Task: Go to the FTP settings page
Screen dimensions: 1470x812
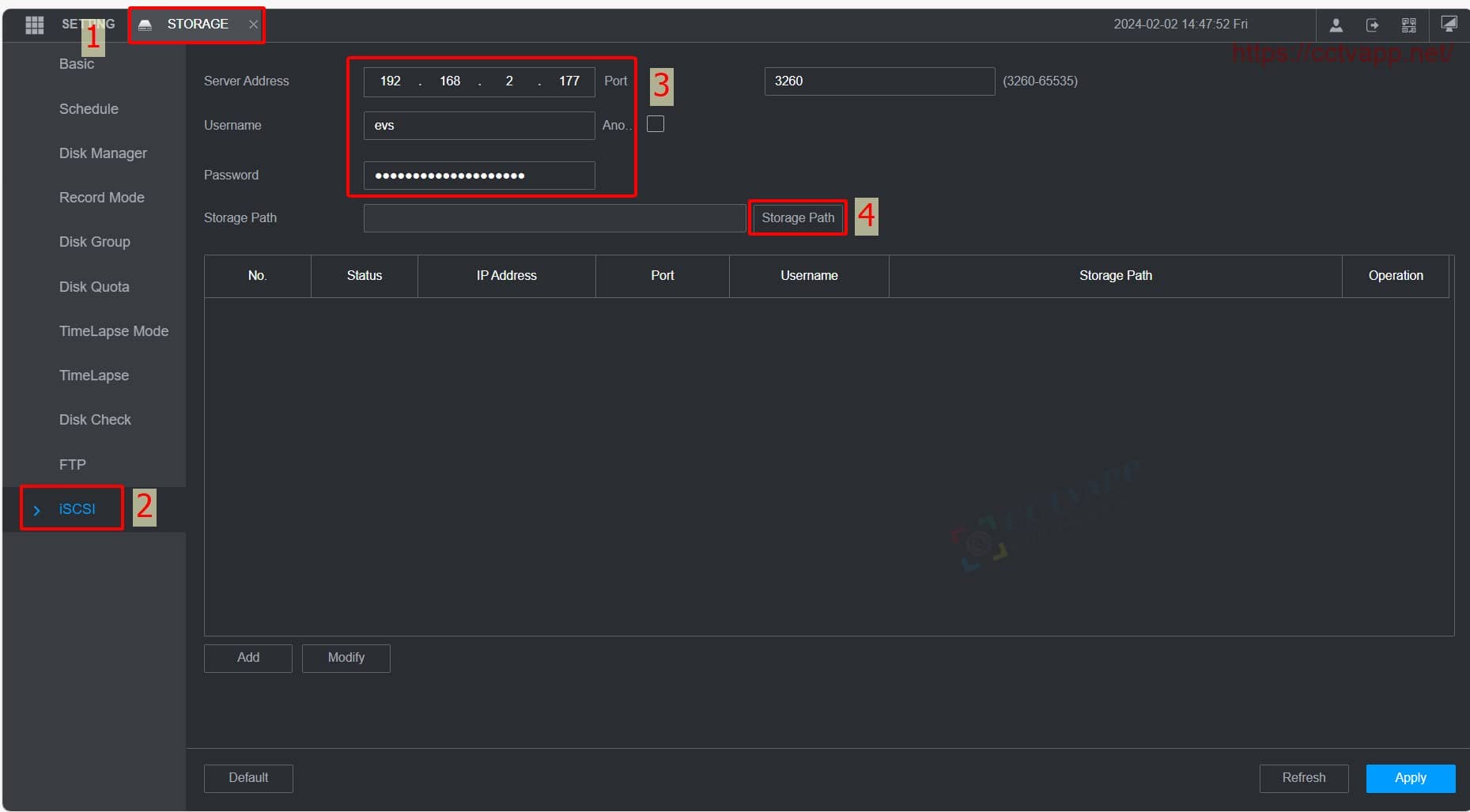Action: 72,465
